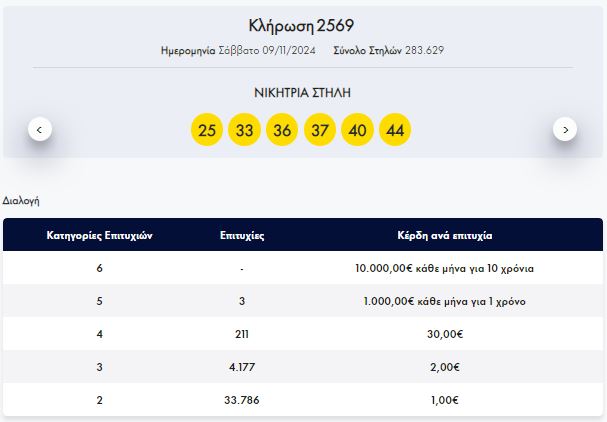
Task: Click the 211 winners cell
Action: coord(241,335)
